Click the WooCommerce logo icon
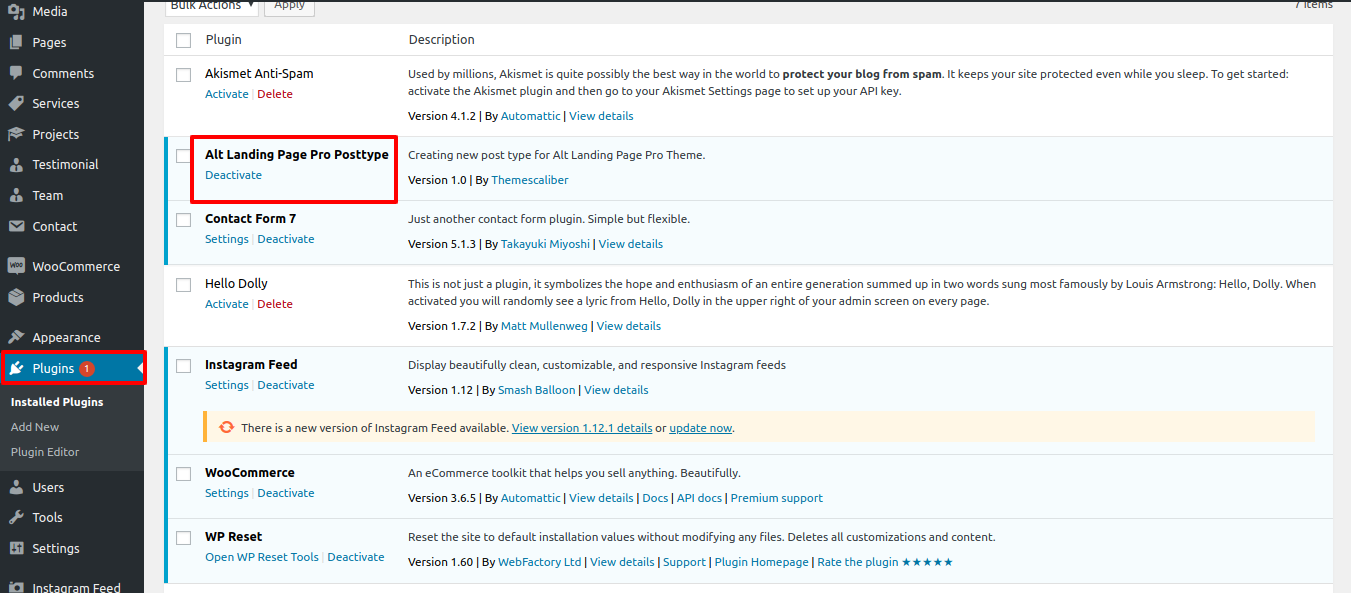 click(16, 266)
